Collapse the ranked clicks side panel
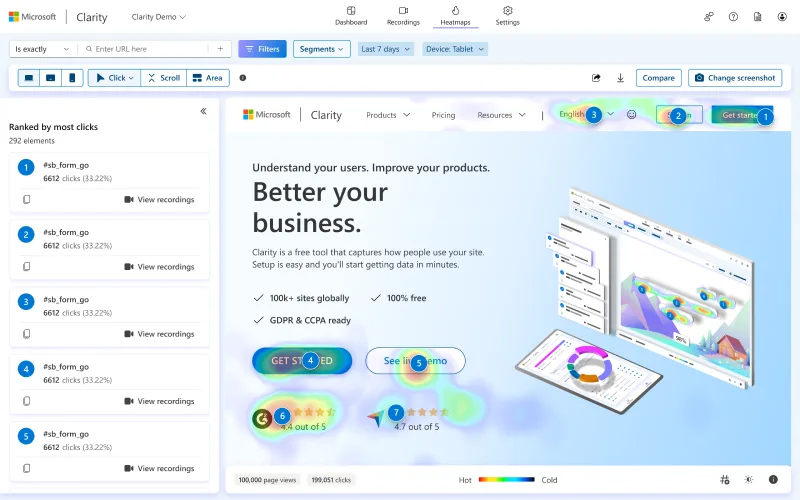 click(204, 111)
